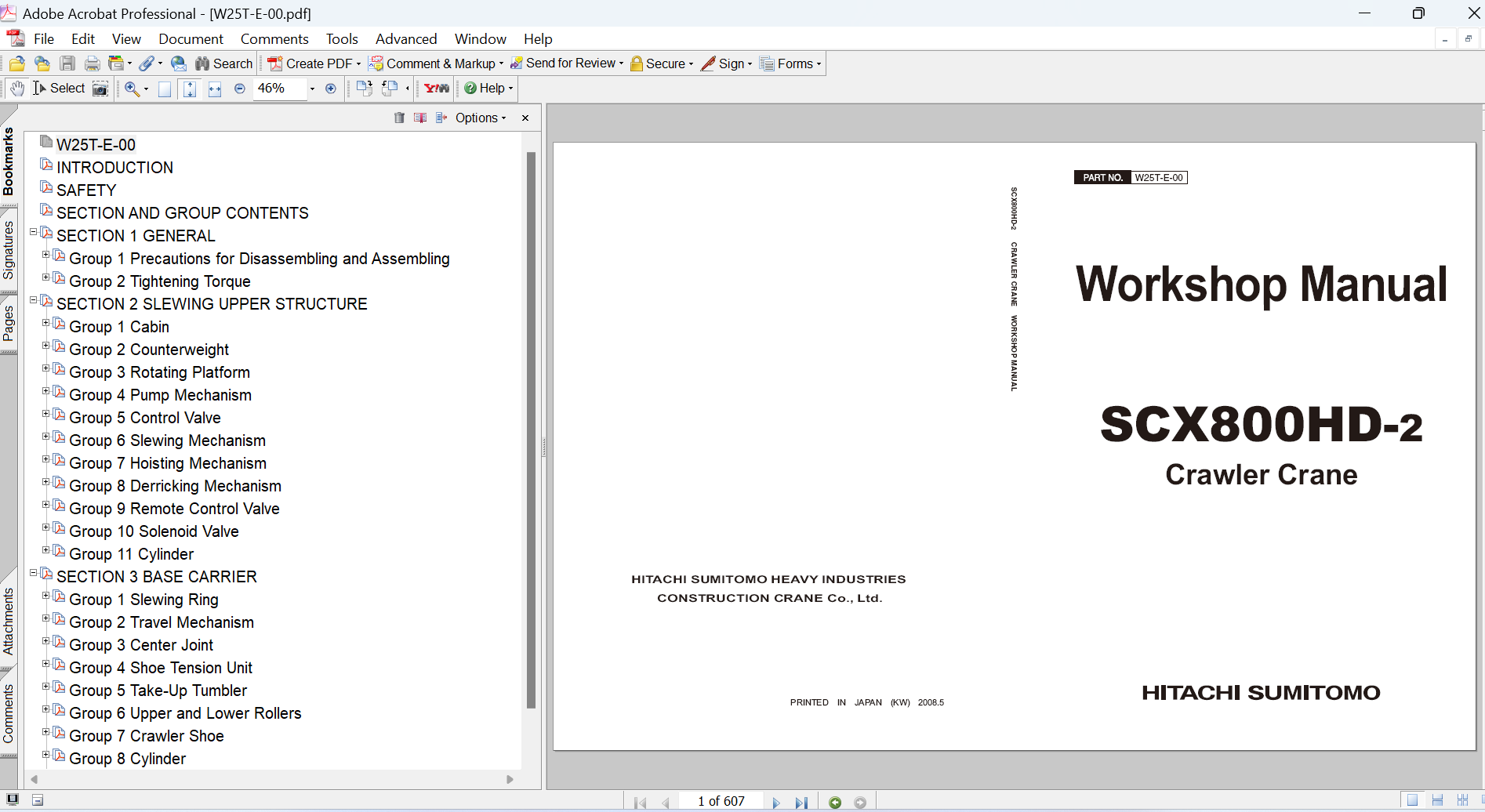Click the Attach file paperclip icon
Viewport: 1485px width, 812px height.
click(147, 64)
